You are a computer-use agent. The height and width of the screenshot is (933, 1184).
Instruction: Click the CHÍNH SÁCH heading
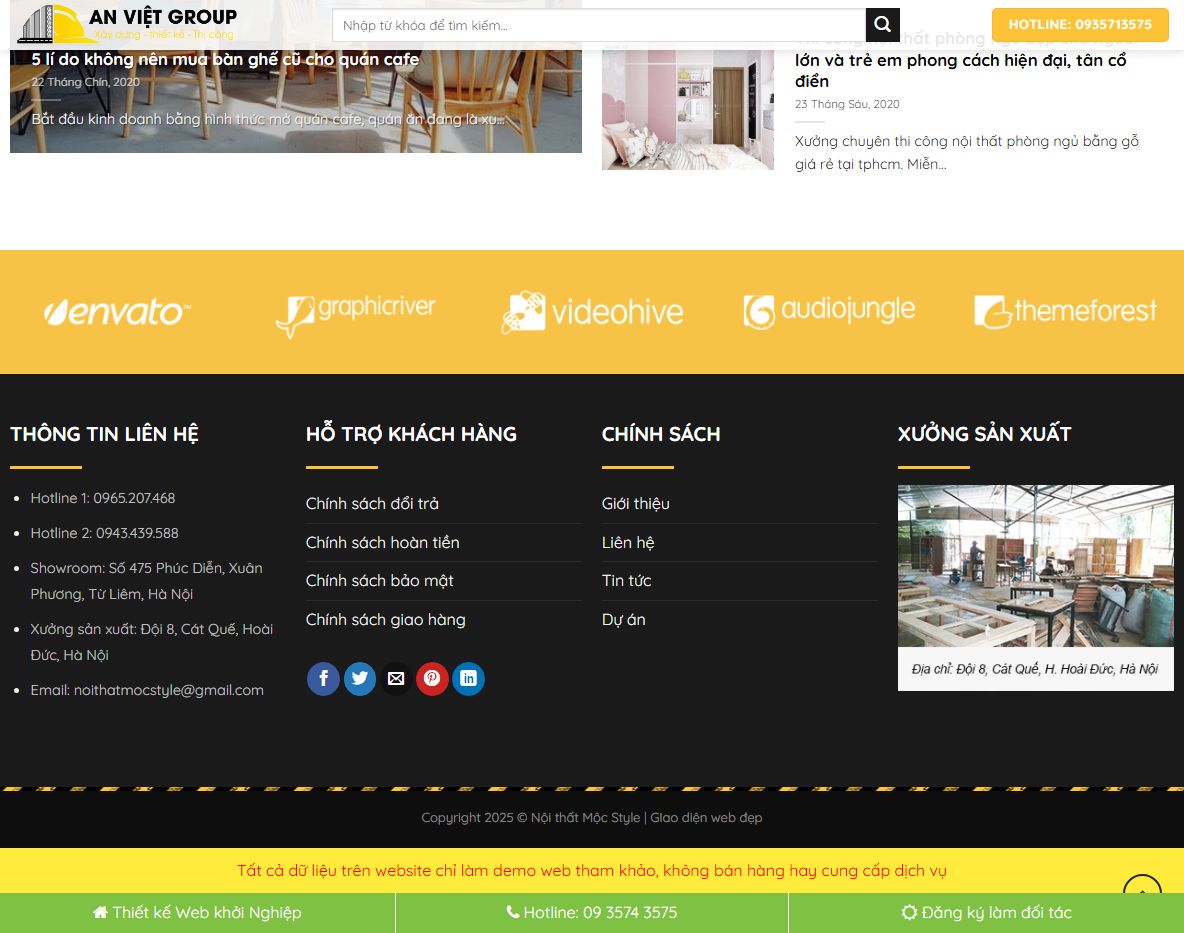(x=661, y=434)
